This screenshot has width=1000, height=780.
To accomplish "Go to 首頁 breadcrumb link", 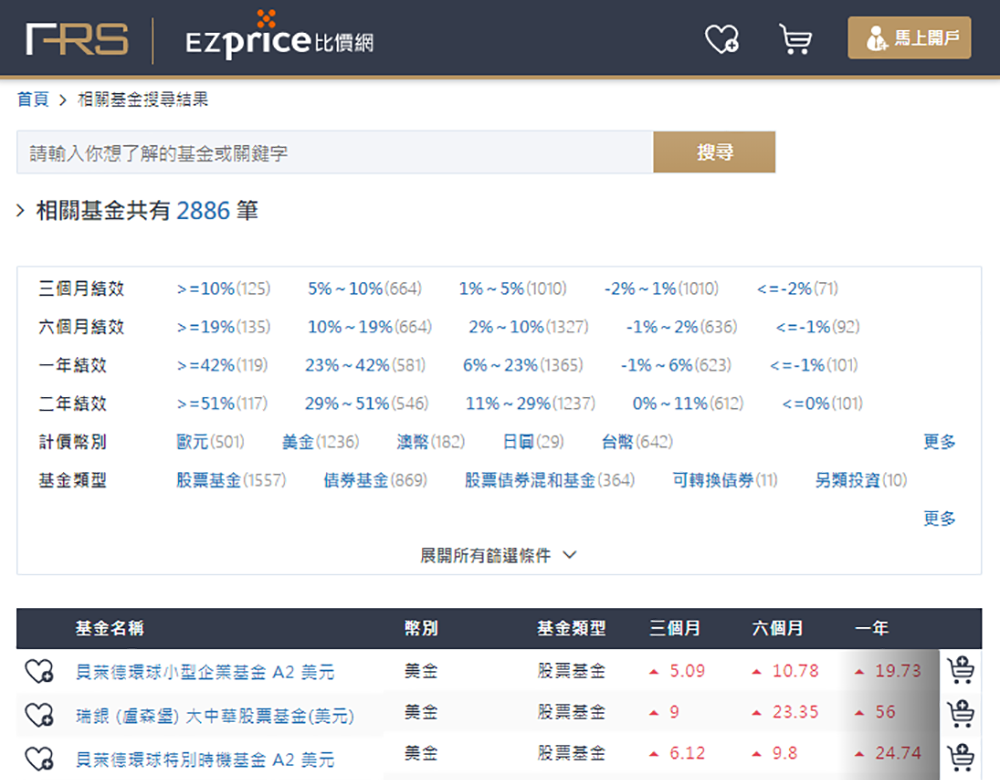I will 33,99.
